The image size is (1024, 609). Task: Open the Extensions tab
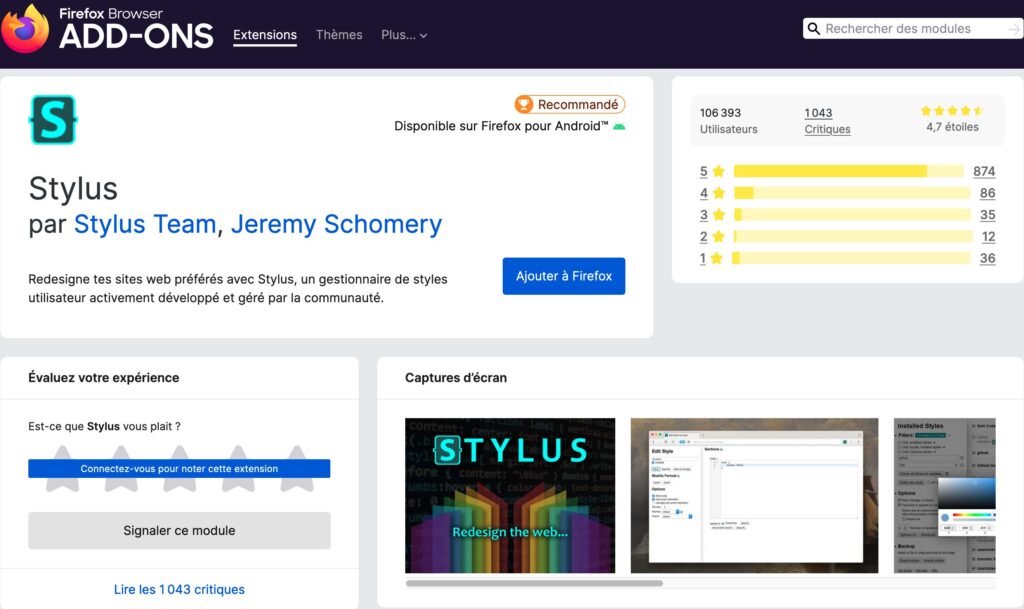pos(265,35)
